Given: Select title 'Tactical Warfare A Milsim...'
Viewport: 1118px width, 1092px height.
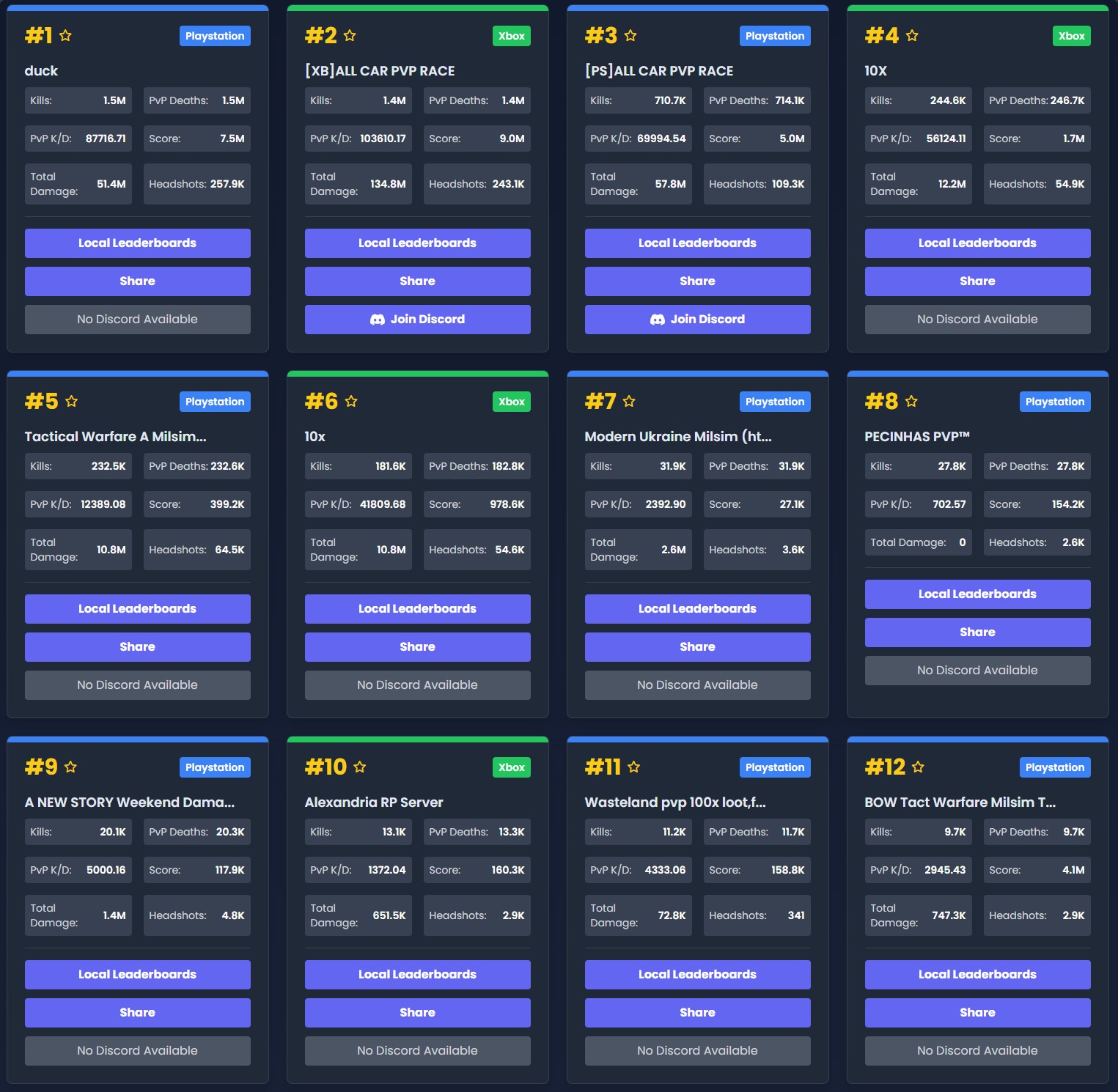Looking at the screenshot, I should [x=116, y=437].
